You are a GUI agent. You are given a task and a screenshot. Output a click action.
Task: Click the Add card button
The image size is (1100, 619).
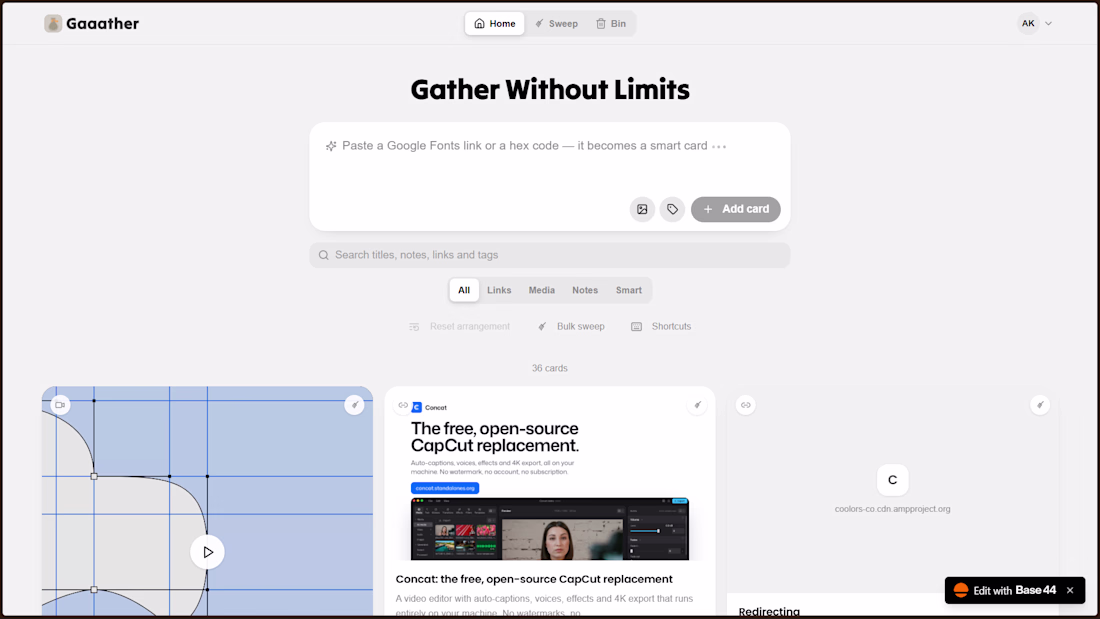click(x=735, y=209)
